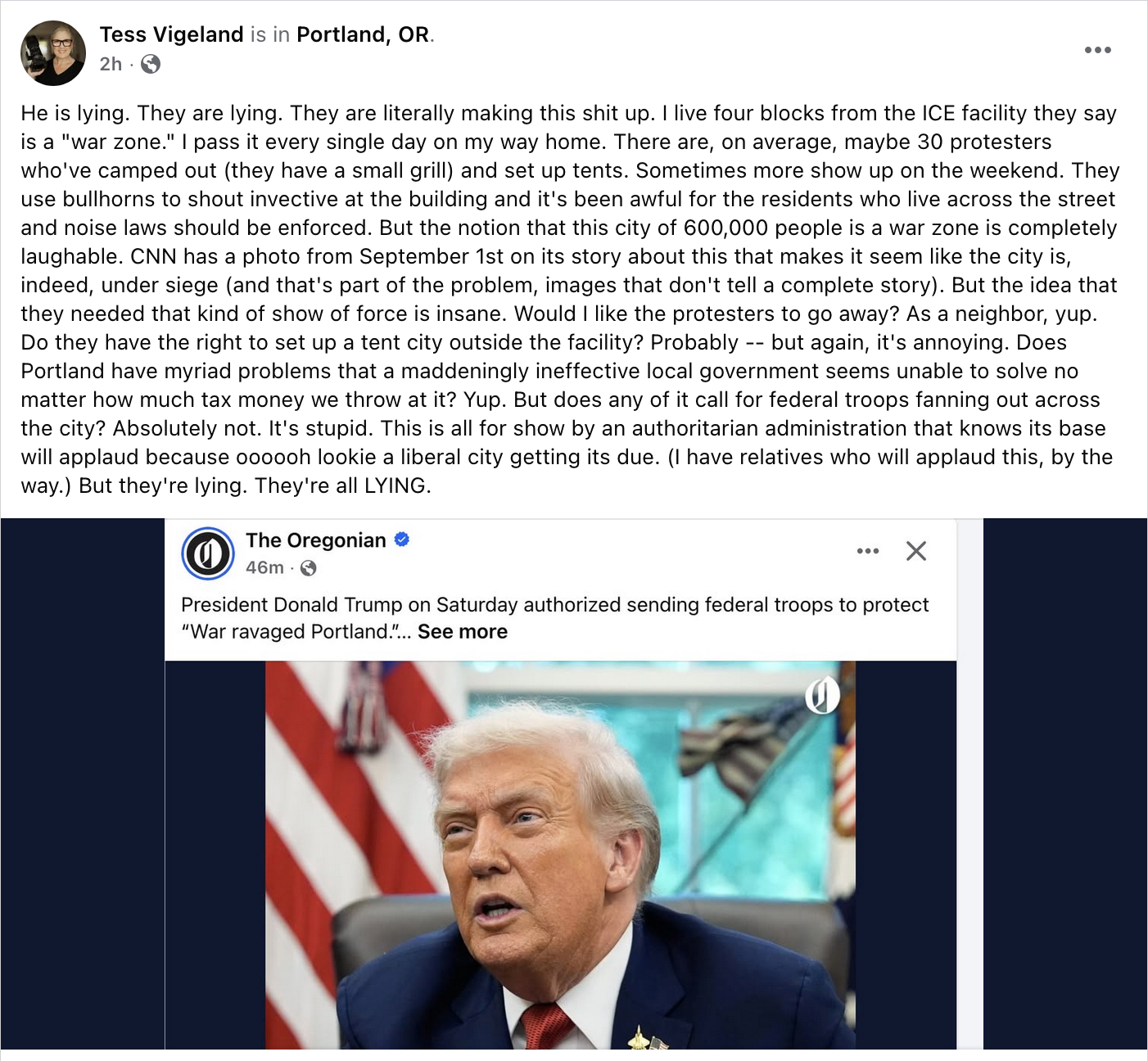Open the Portland, OR location link
The width and height of the screenshot is (1148, 1061).
coord(363,34)
